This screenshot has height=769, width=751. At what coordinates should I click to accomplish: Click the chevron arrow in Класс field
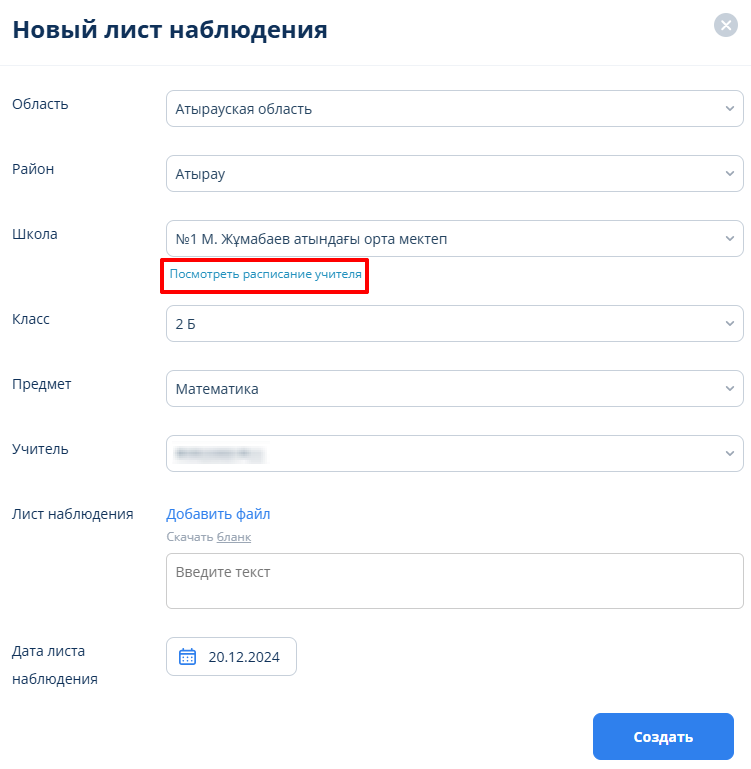point(729,324)
